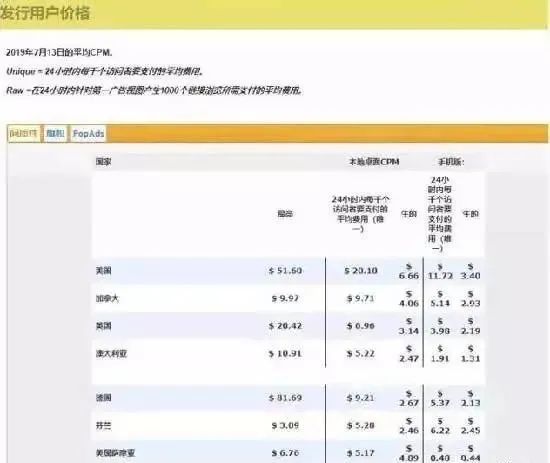This screenshot has height=463, width=550.
Task: Select the middle tab left of PopAds
Action: pos(55,134)
